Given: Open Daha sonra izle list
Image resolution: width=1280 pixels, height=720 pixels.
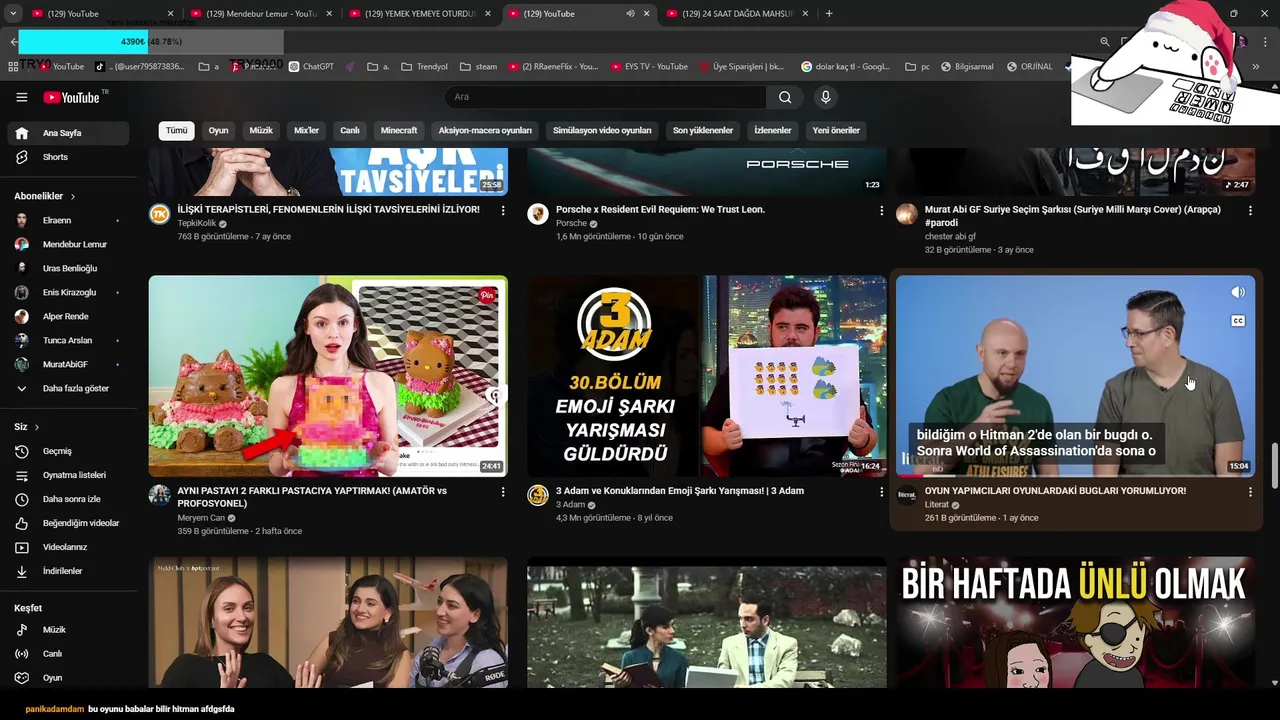Looking at the screenshot, I should (67, 499).
